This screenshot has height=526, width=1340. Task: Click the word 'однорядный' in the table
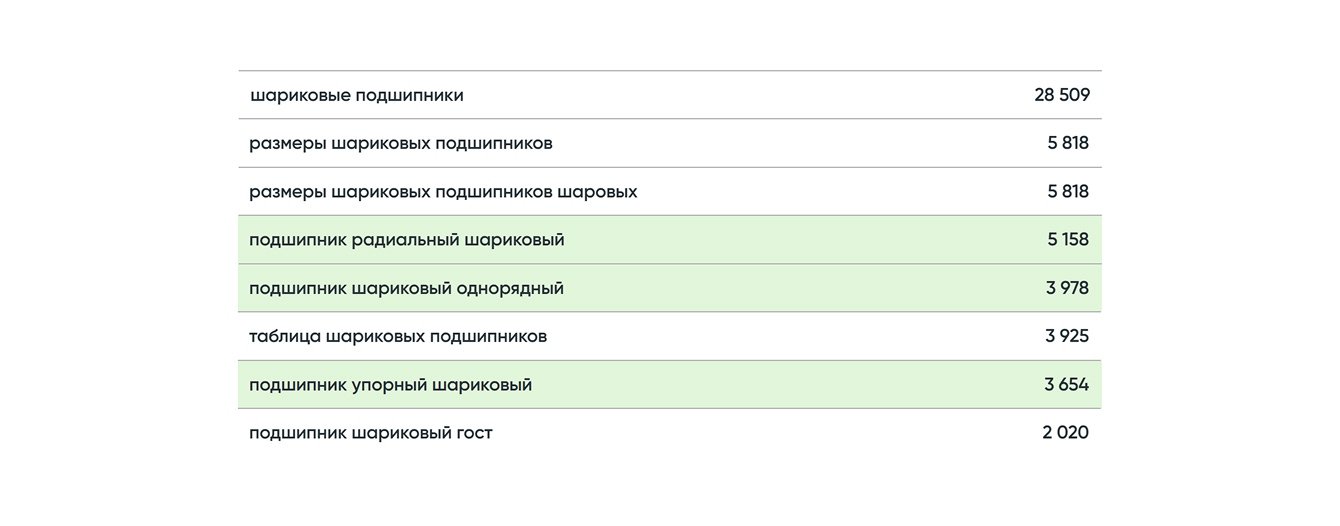tap(510, 289)
